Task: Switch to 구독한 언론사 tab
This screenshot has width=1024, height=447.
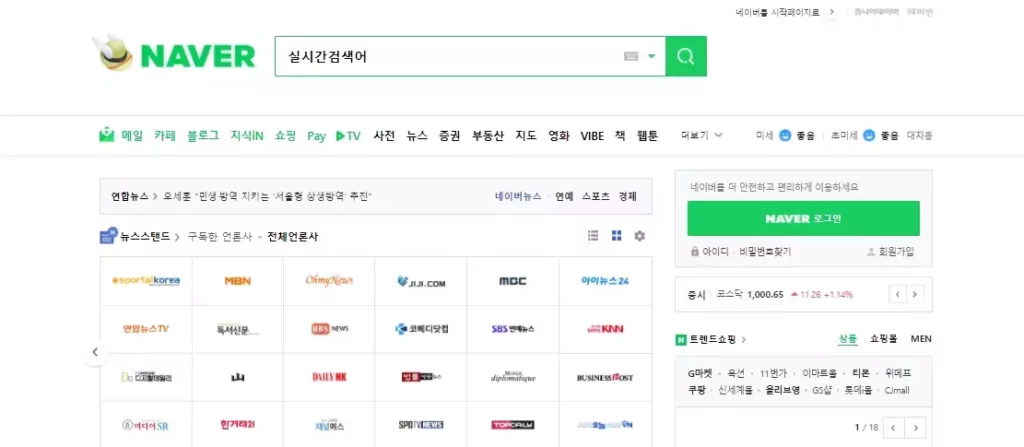Action: [x=219, y=237]
